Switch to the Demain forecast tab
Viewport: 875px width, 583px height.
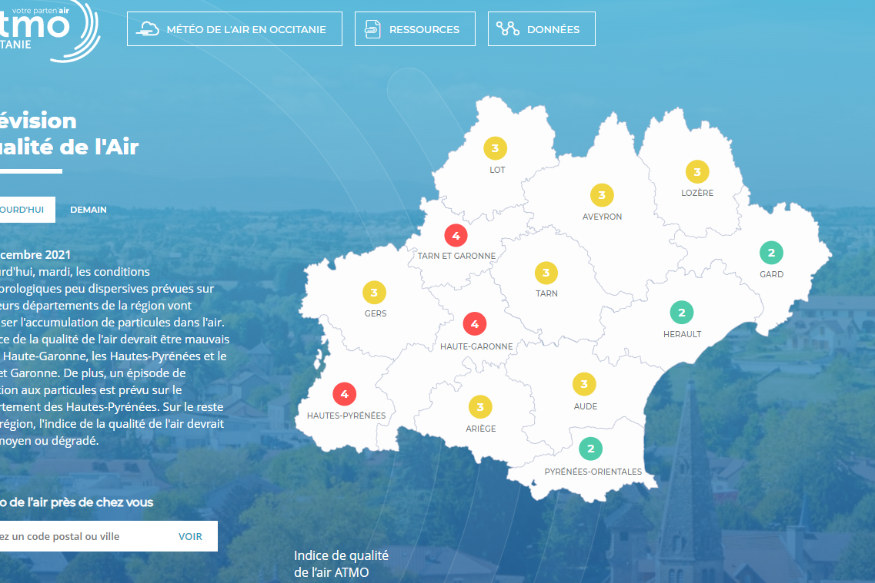[x=88, y=210]
